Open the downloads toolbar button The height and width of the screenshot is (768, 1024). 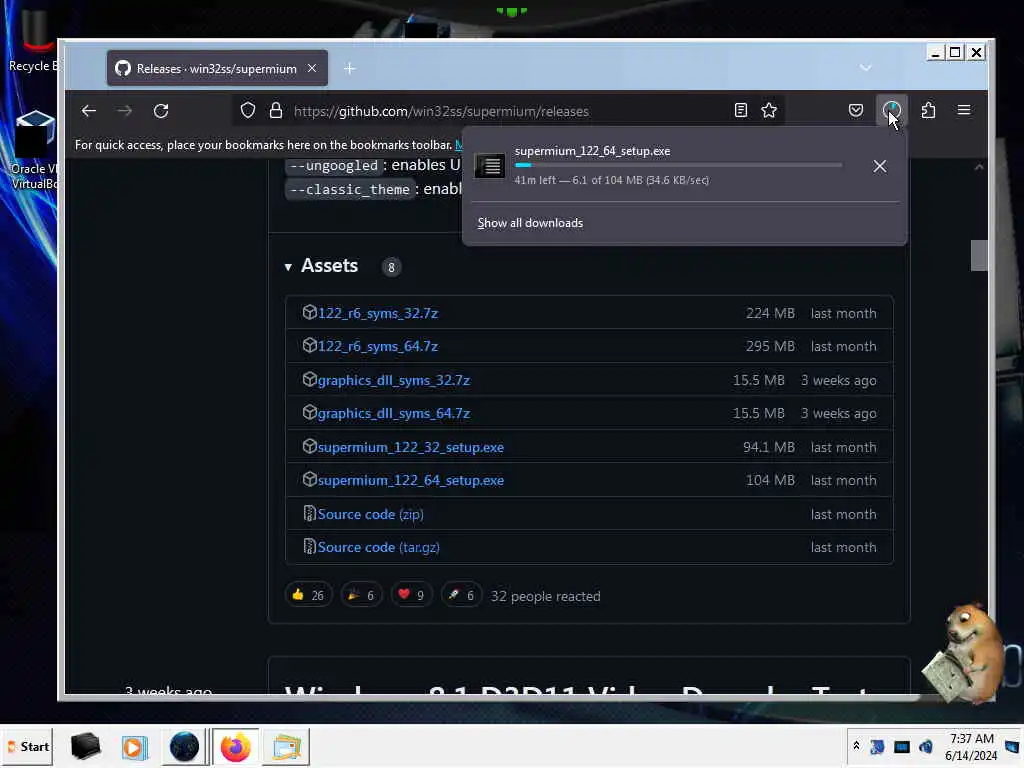pos(891,110)
